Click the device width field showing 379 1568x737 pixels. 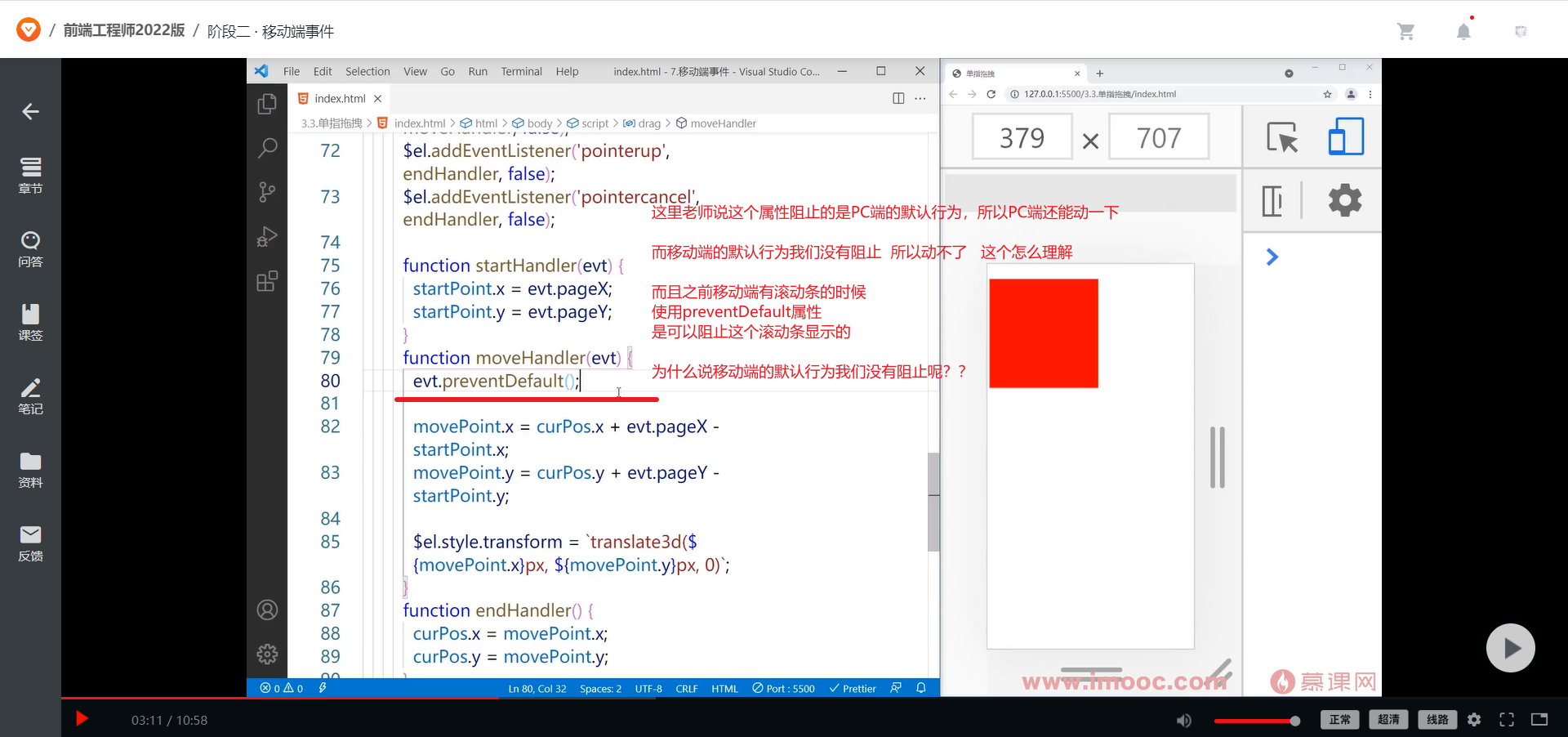[1022, 137]
